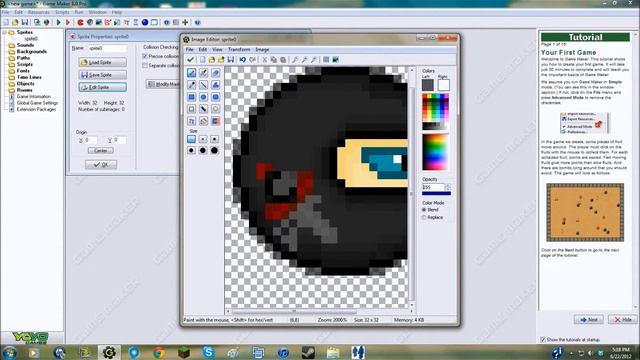640x360 pixels.
Task: Click the Copy icon in Image Editor toolbar
Action: tap(273, 60)
